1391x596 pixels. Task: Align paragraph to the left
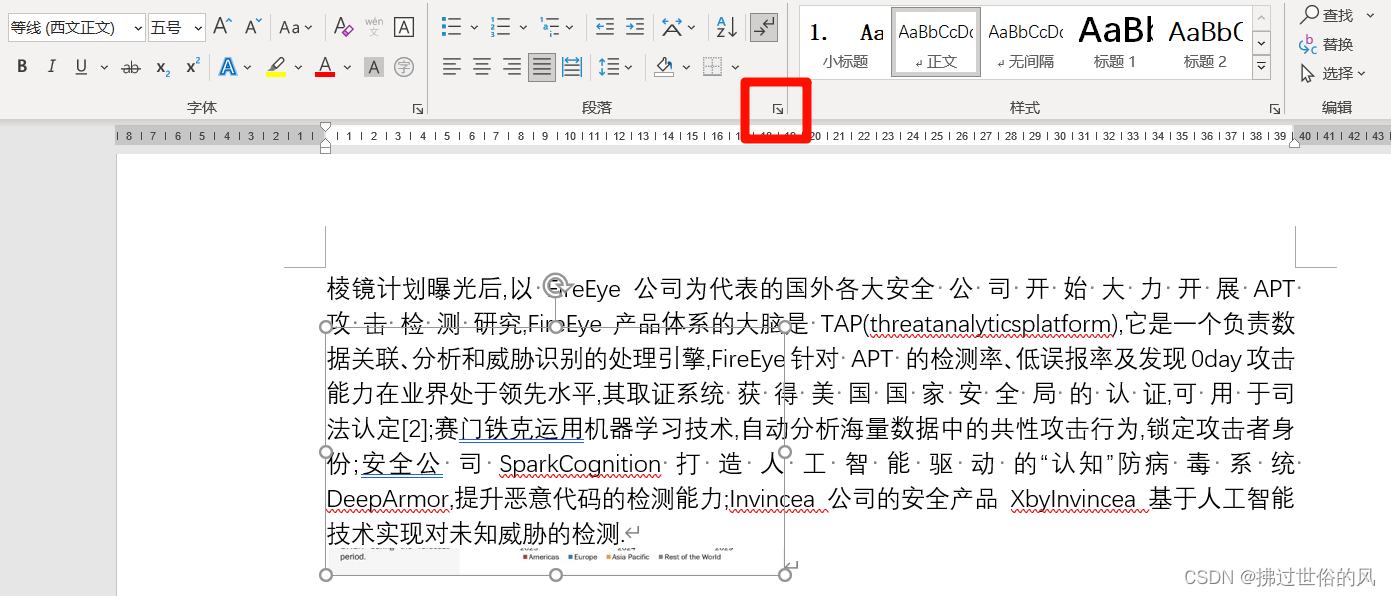452,68
